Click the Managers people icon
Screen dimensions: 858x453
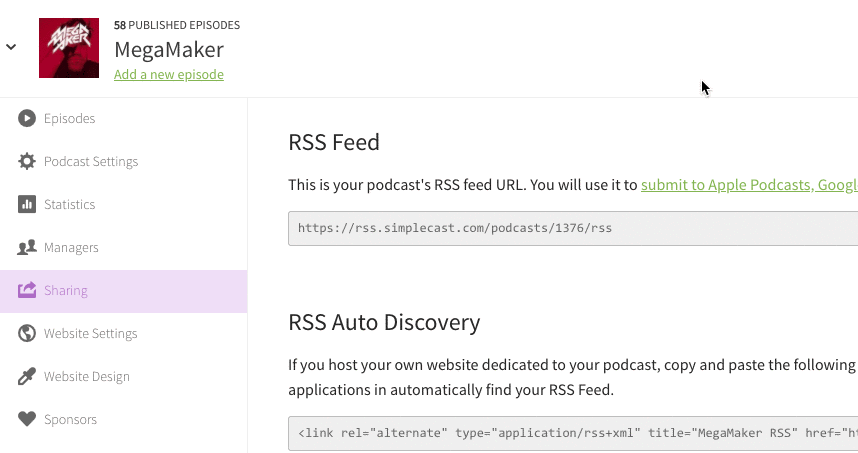click(27, 247)
